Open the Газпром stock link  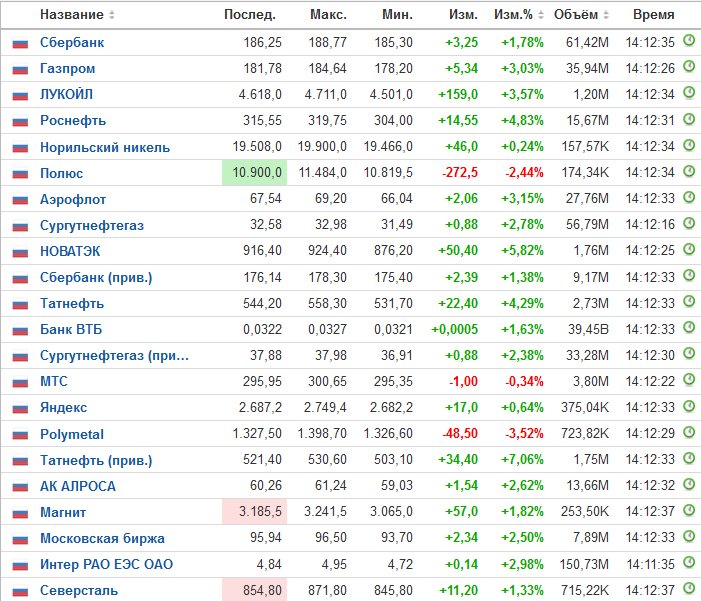[x=68, y=68]
